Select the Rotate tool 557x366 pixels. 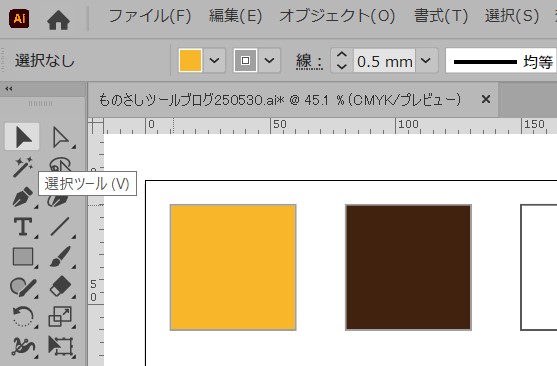tap(23, 316)
